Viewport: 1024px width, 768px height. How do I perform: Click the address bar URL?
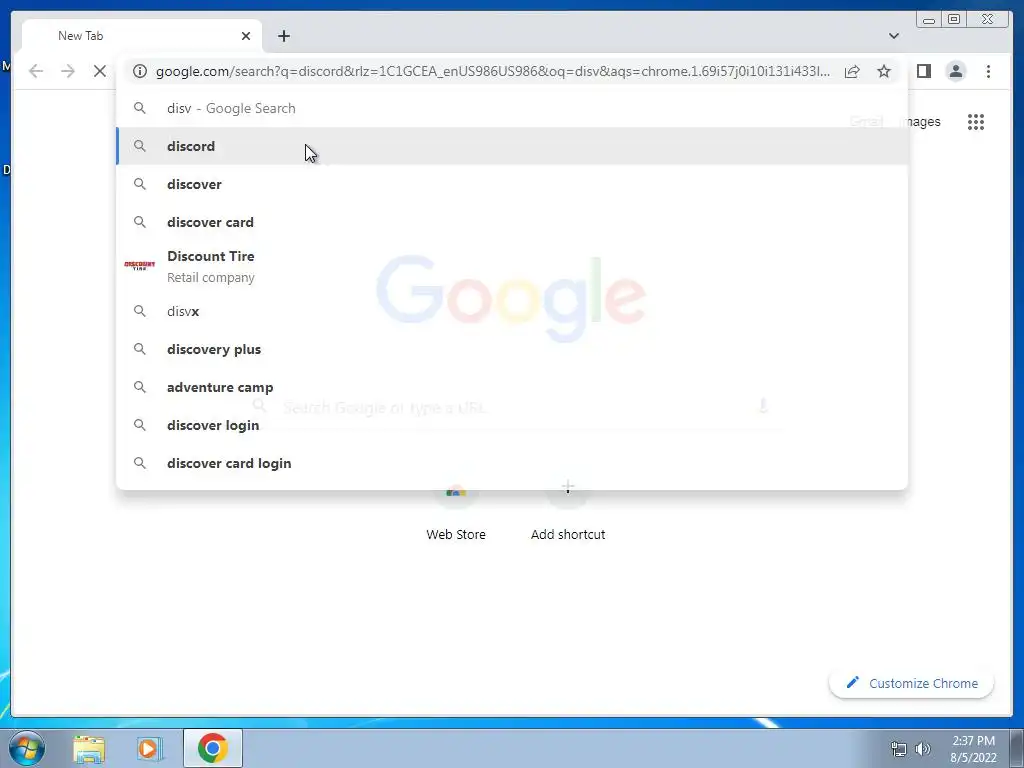click(493, 71)
